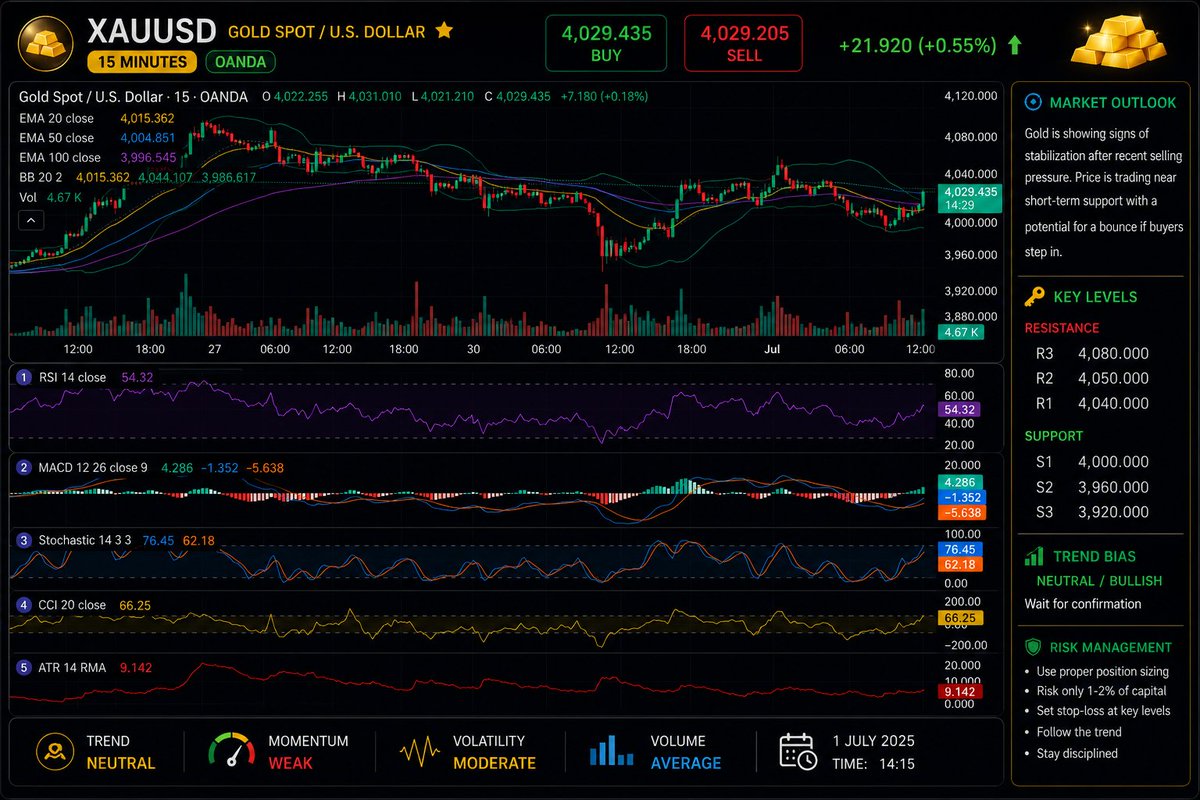Screen dimensions: 1200x800
Task: Click the BB 20 2 indicator label
Action: [x=43, y=177]
